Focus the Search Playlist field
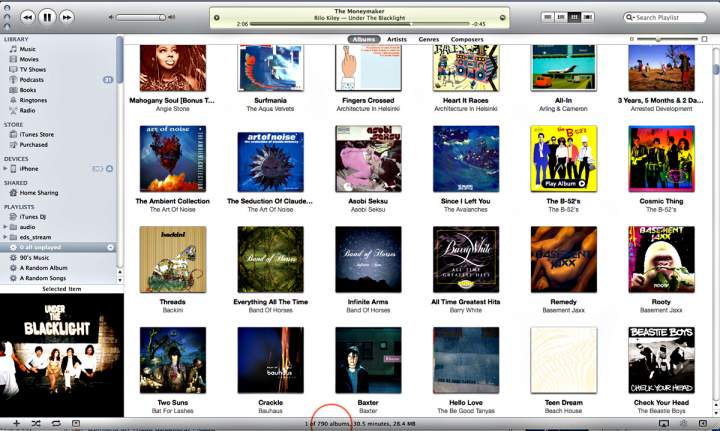 click(x=665, y=17)
